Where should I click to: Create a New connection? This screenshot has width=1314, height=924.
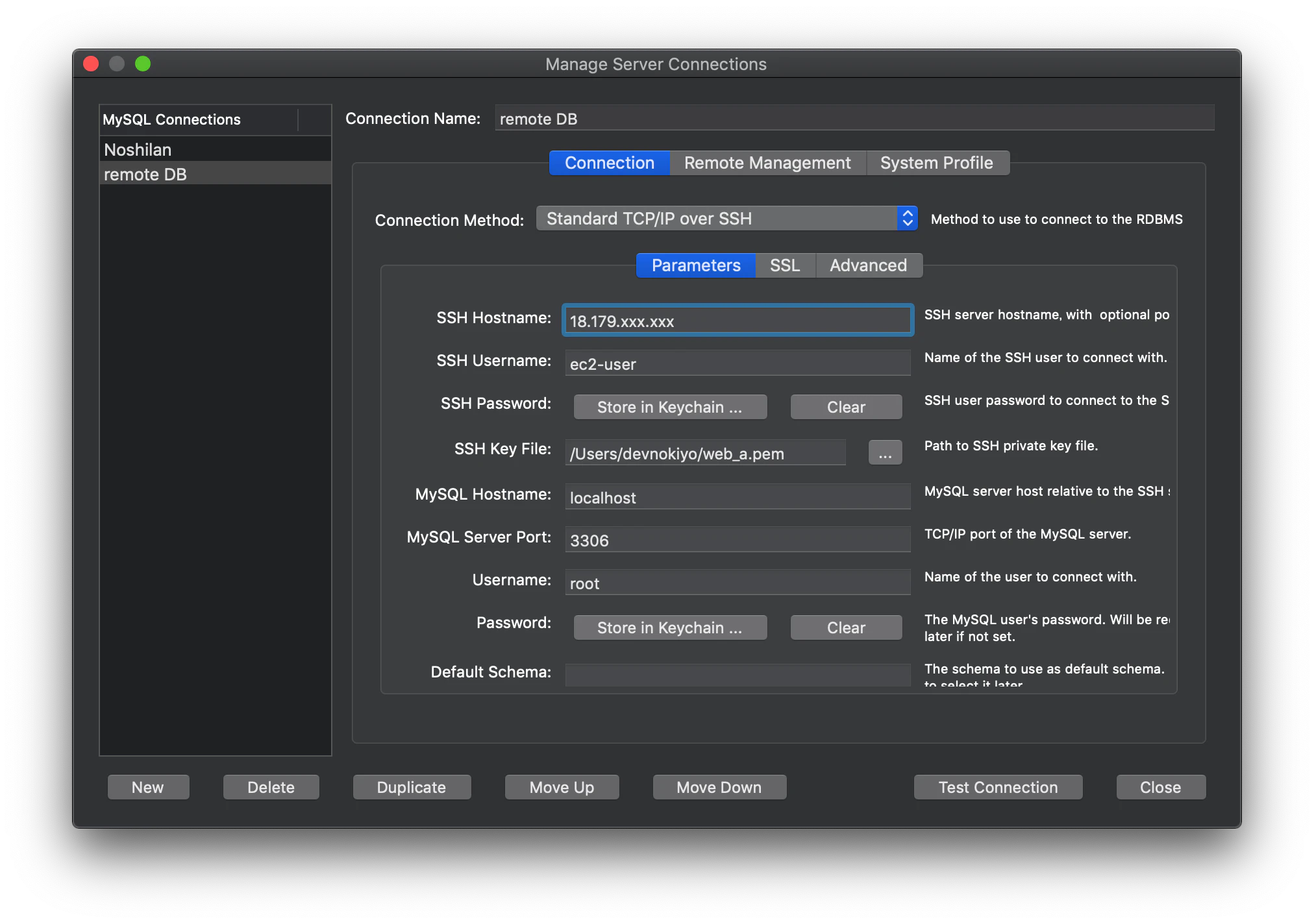pos(148,787)
